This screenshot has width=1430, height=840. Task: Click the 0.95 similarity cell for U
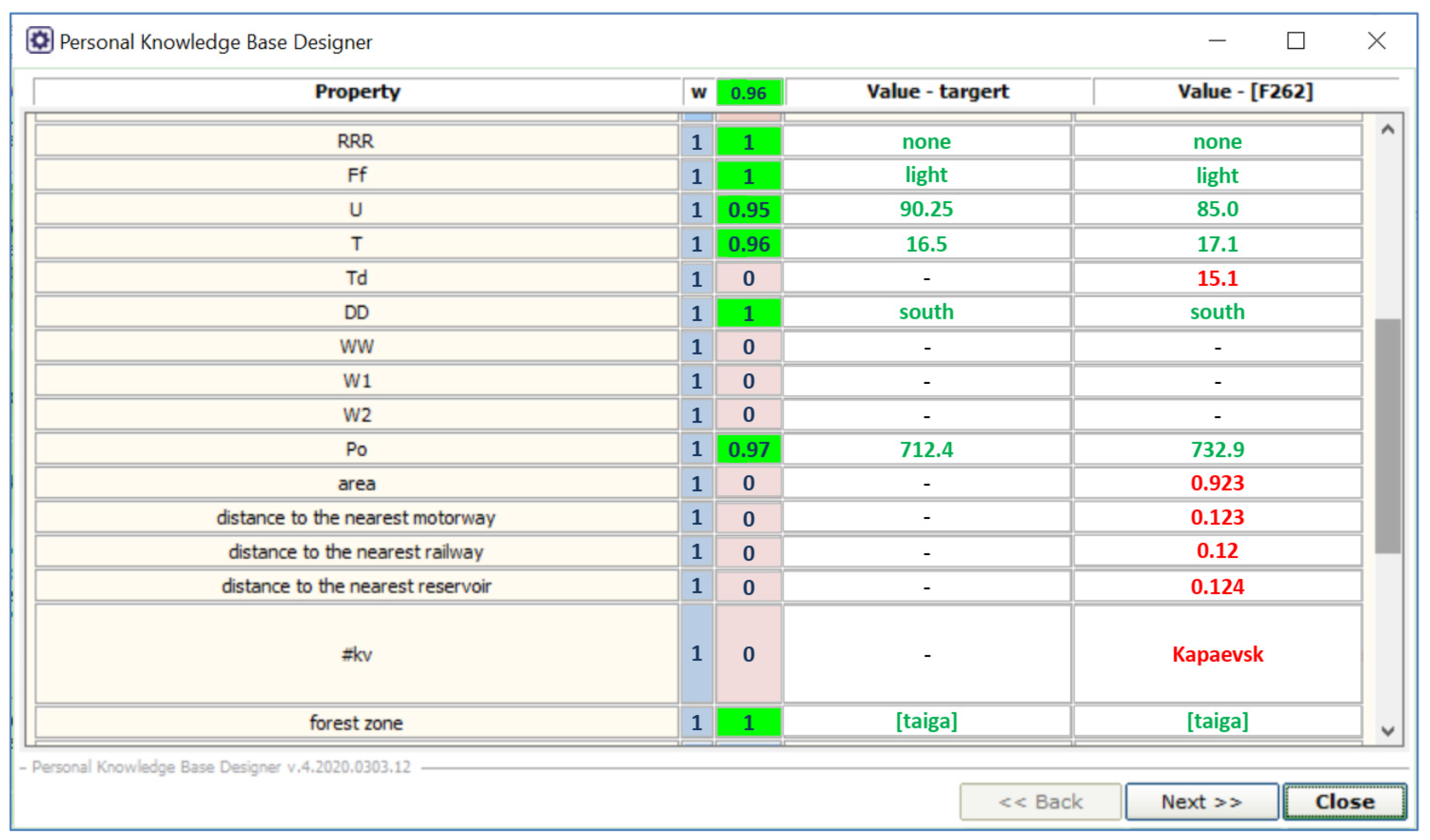point(749,210)
